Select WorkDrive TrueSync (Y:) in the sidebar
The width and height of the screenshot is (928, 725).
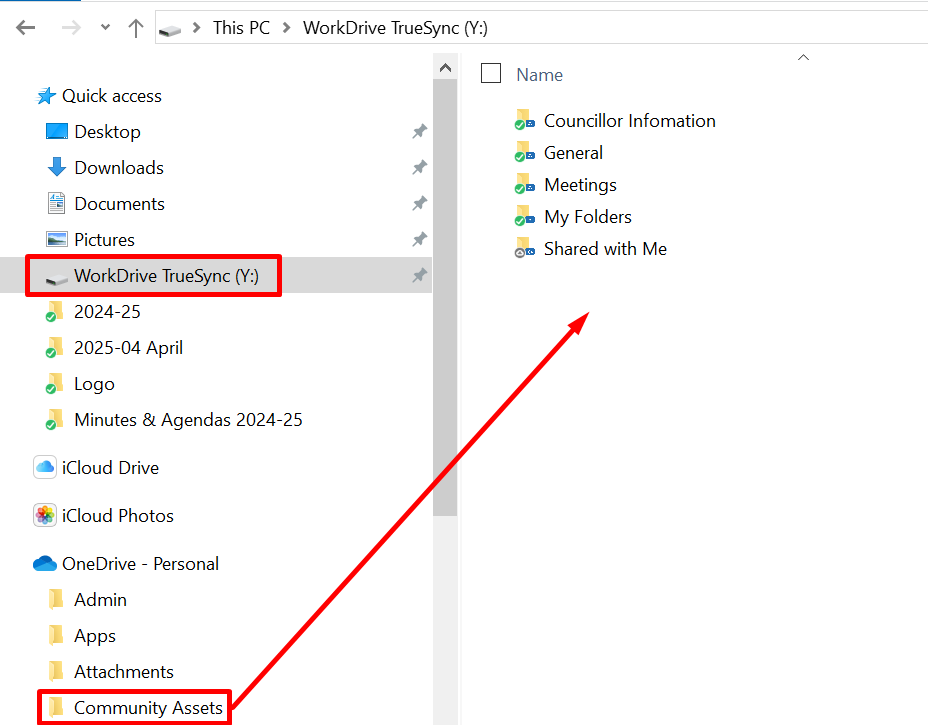click(166, 276)
